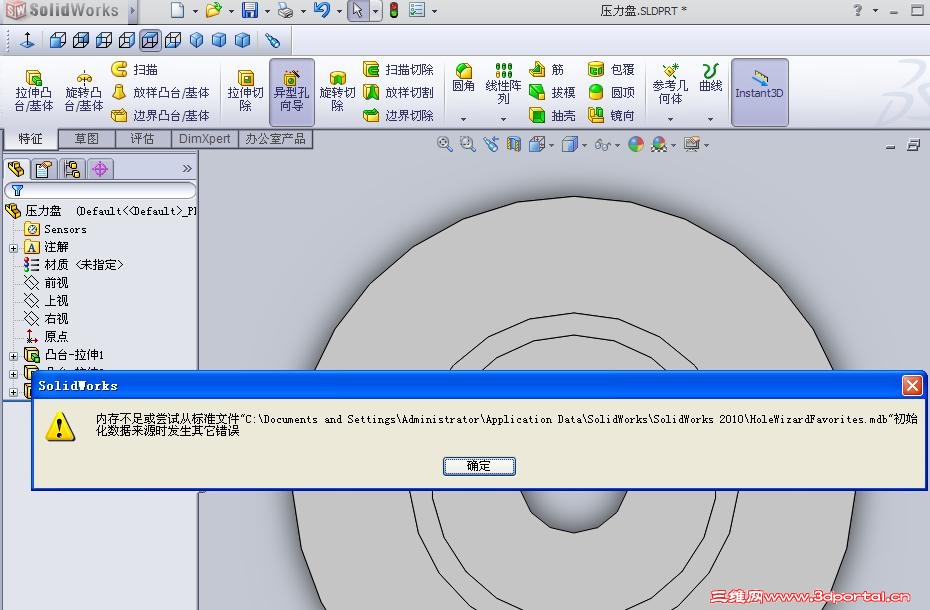Click the Edit Appearance color ball icon
930x610 pixels.
pyautogui.click(x=636, y=144)
